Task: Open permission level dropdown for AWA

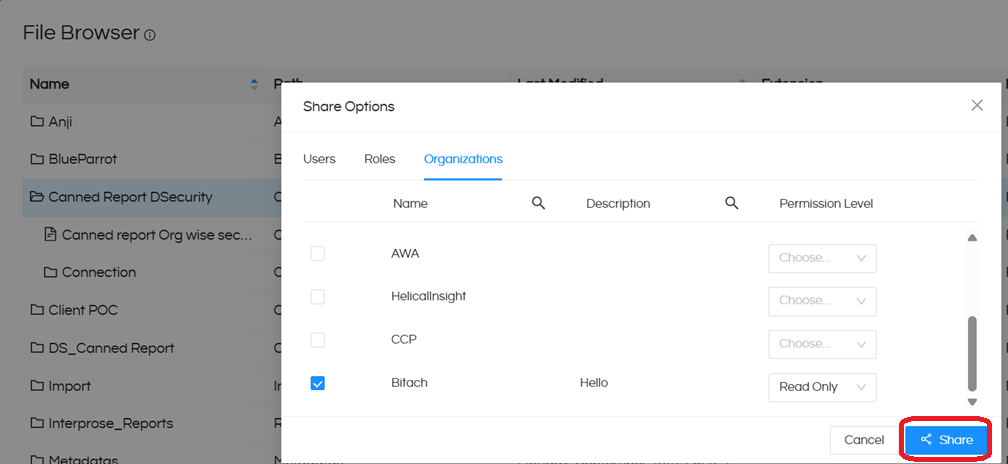Action: coord(822,258)
